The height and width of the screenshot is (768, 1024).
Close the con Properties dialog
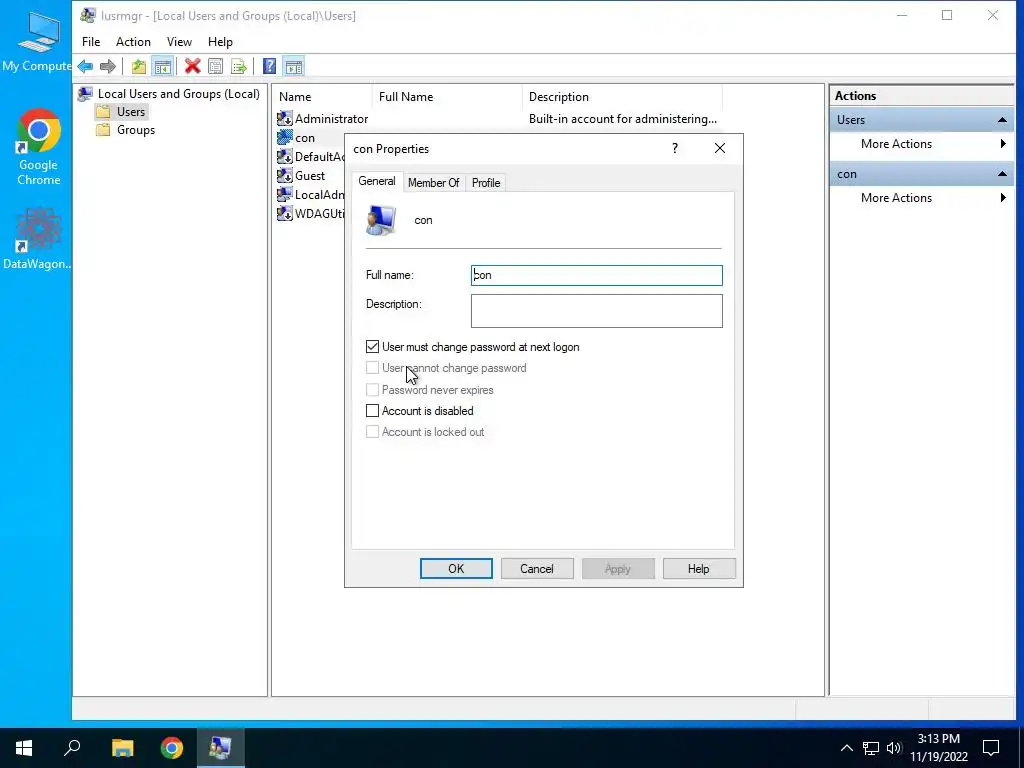(720, 148)
